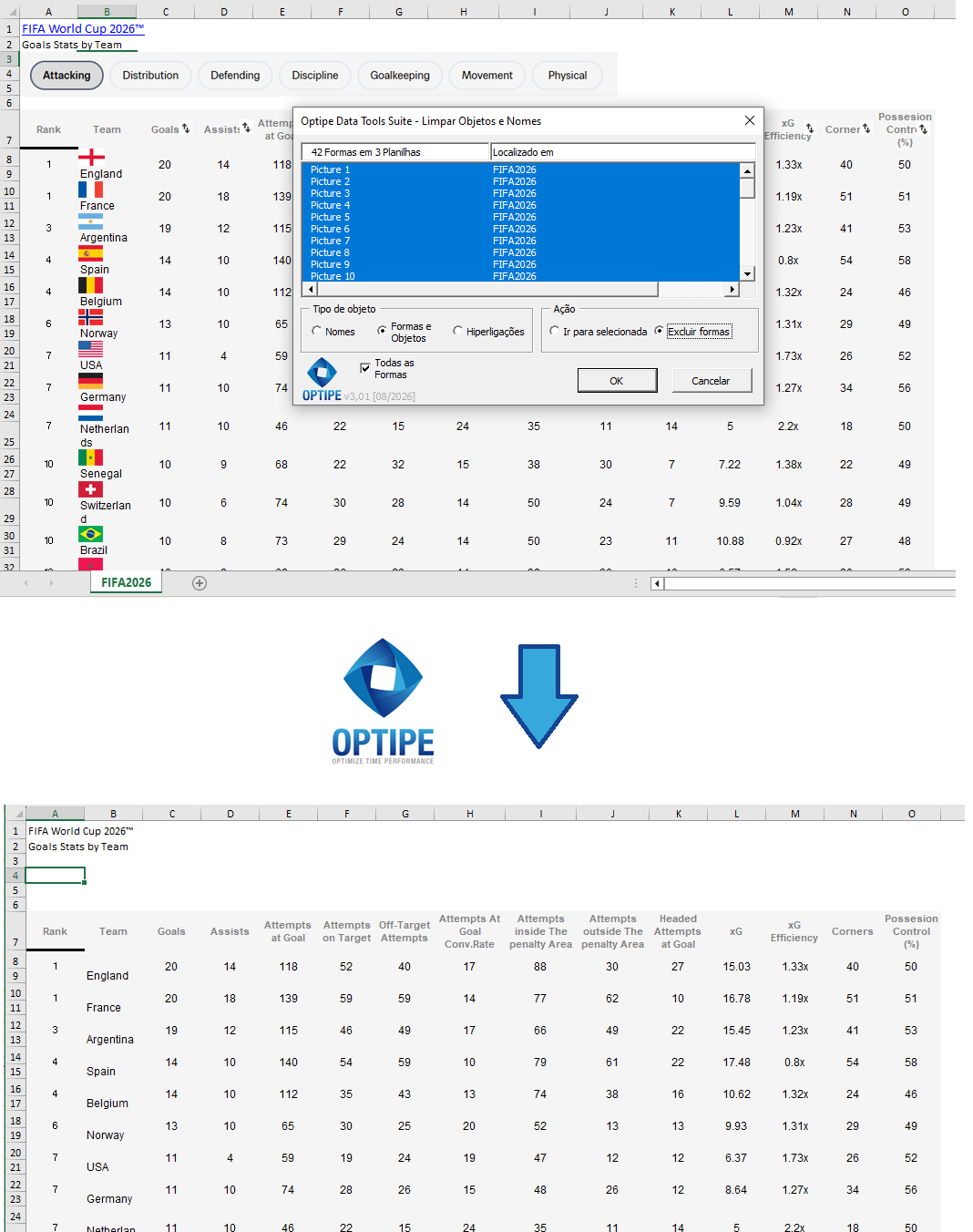The width and height of the screenshot is (973, 1232).
Task: Click 10.88 xG value for Brazil
Action: tap(730, 541)
